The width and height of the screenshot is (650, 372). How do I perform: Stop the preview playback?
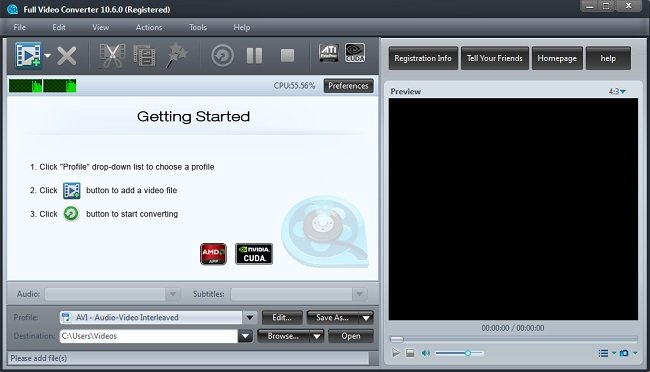[x=410, y=353]
